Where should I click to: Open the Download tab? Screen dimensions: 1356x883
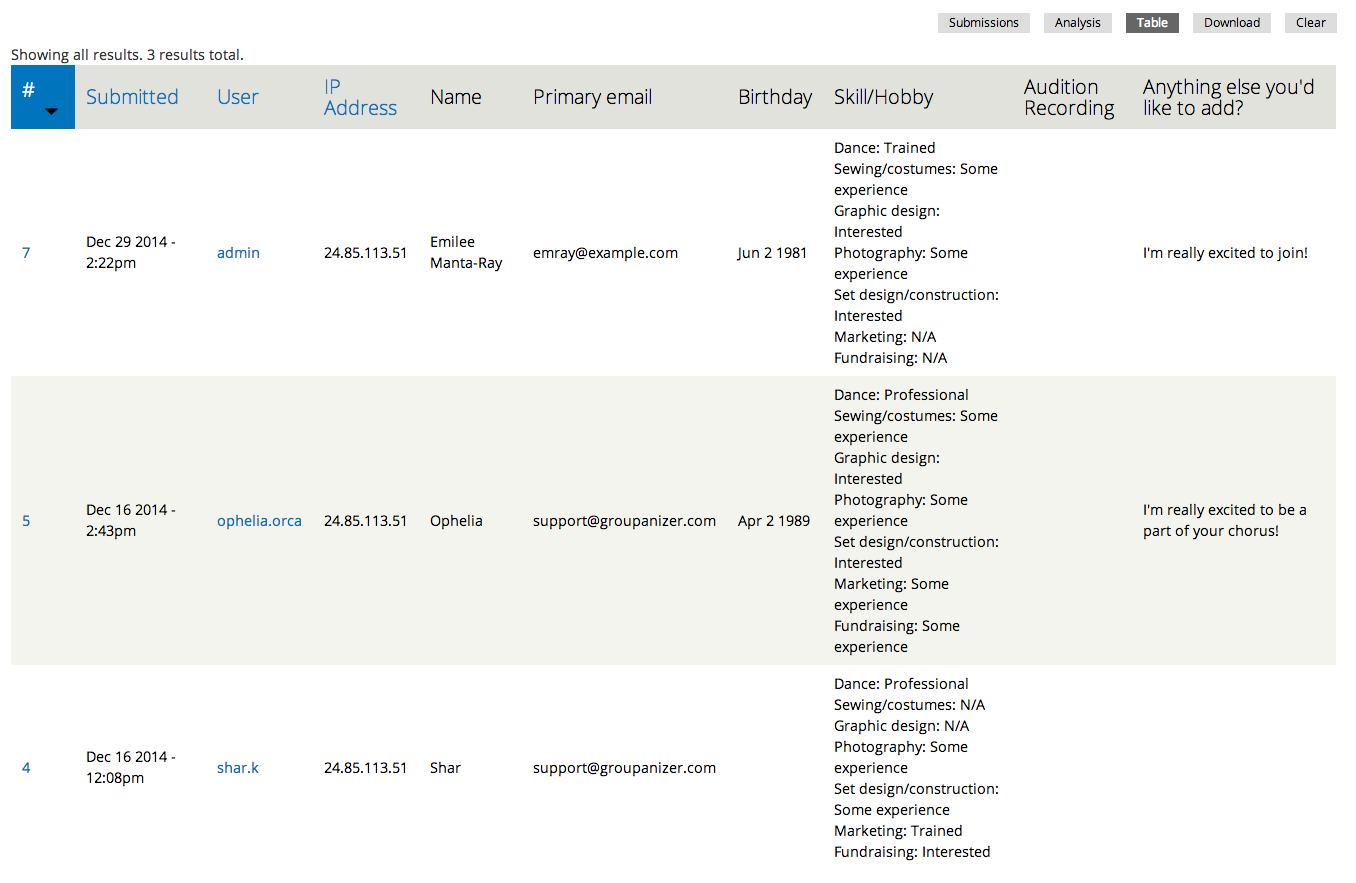pyautogui.click(x=1232, y=23)
